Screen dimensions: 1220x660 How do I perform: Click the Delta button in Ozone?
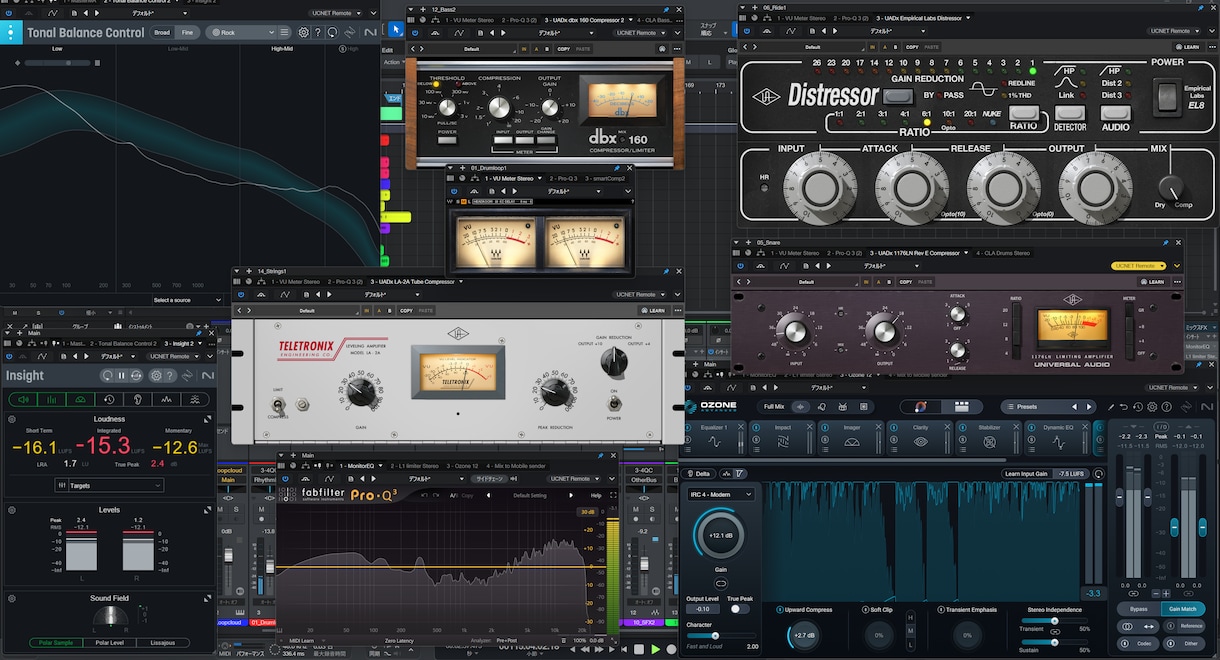pos(698,474)
